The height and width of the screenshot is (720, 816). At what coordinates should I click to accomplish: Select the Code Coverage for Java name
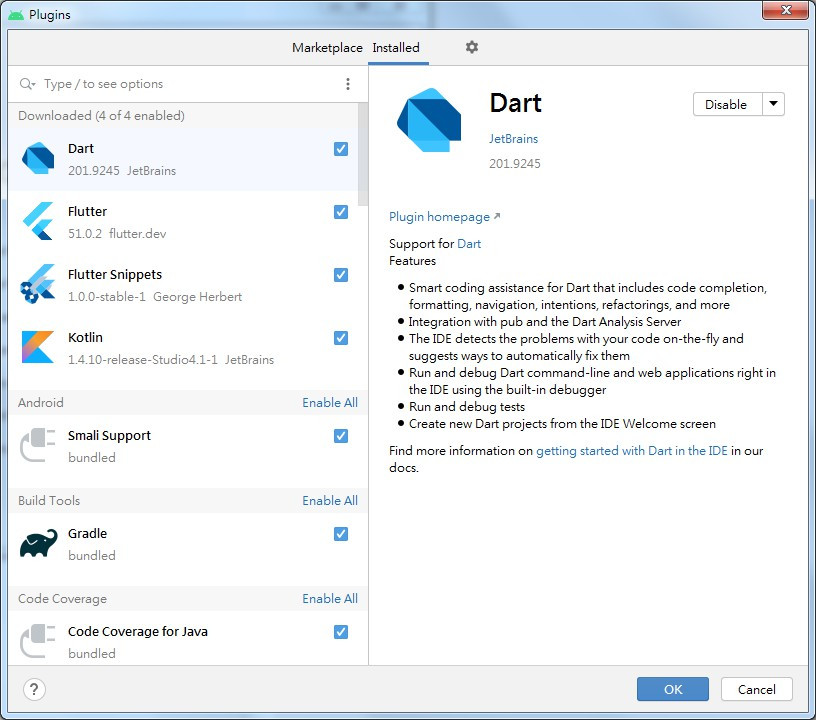(138, 632)
